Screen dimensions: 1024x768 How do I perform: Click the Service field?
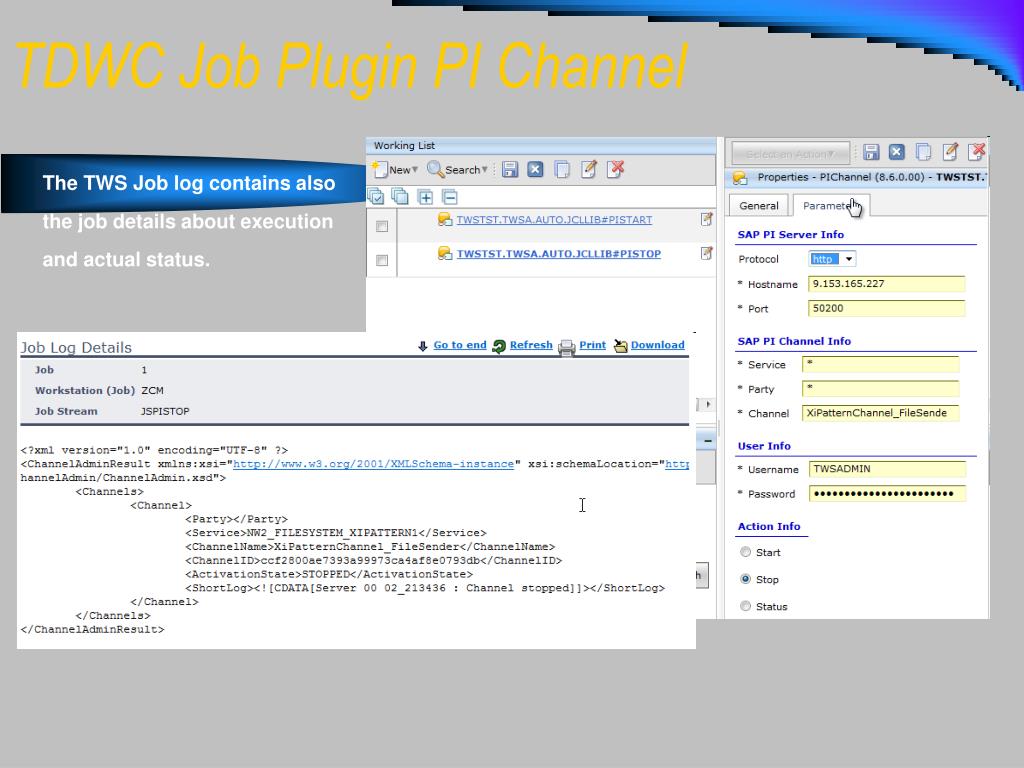tap(880, 364)
